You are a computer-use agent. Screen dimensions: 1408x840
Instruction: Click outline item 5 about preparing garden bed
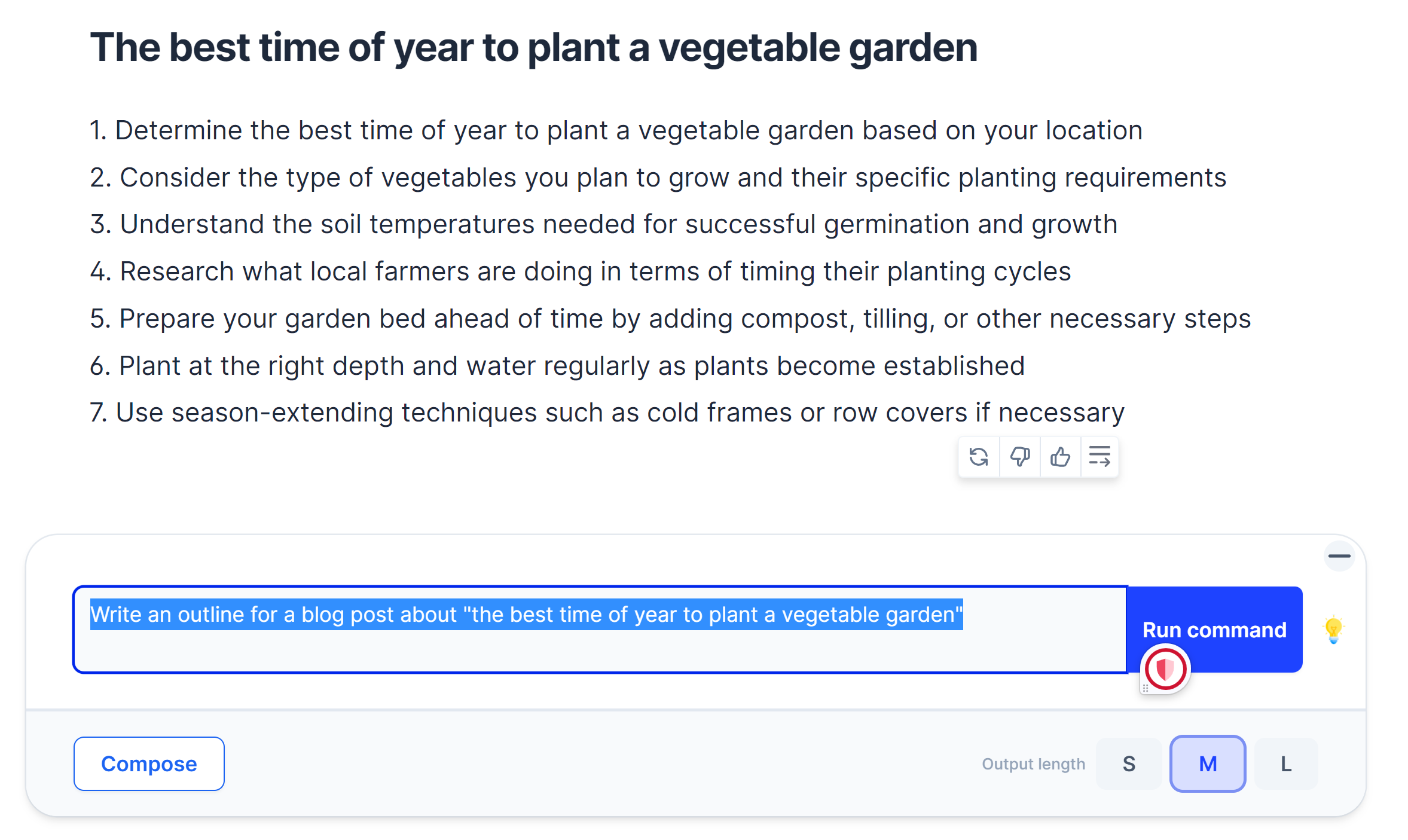pos(670,319)
